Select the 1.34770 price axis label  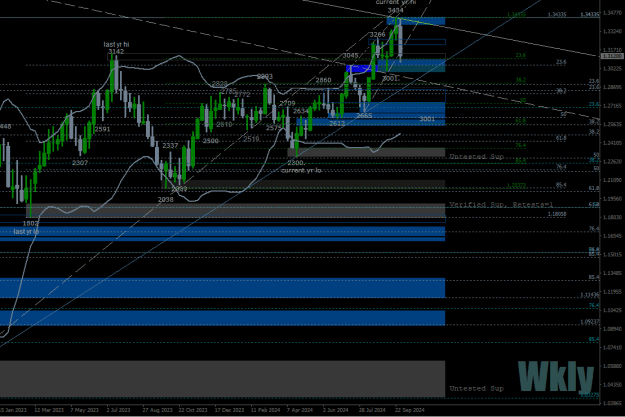pos(612,13)
